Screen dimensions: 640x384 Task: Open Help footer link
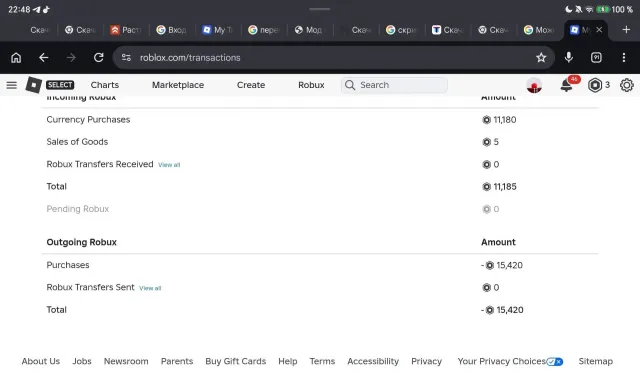point(288,361)
